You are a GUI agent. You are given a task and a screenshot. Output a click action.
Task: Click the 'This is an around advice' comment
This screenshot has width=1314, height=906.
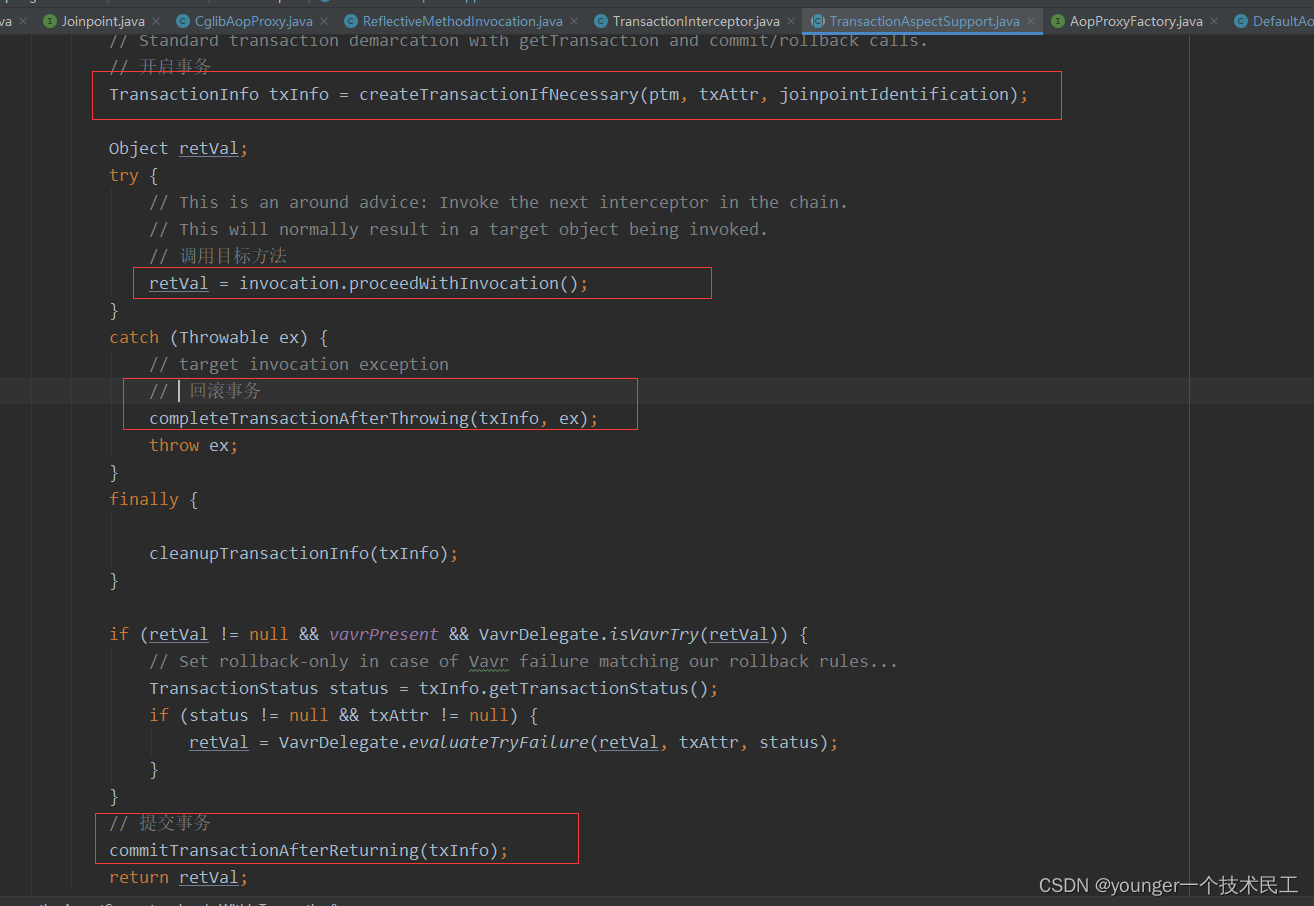(498, 202)
